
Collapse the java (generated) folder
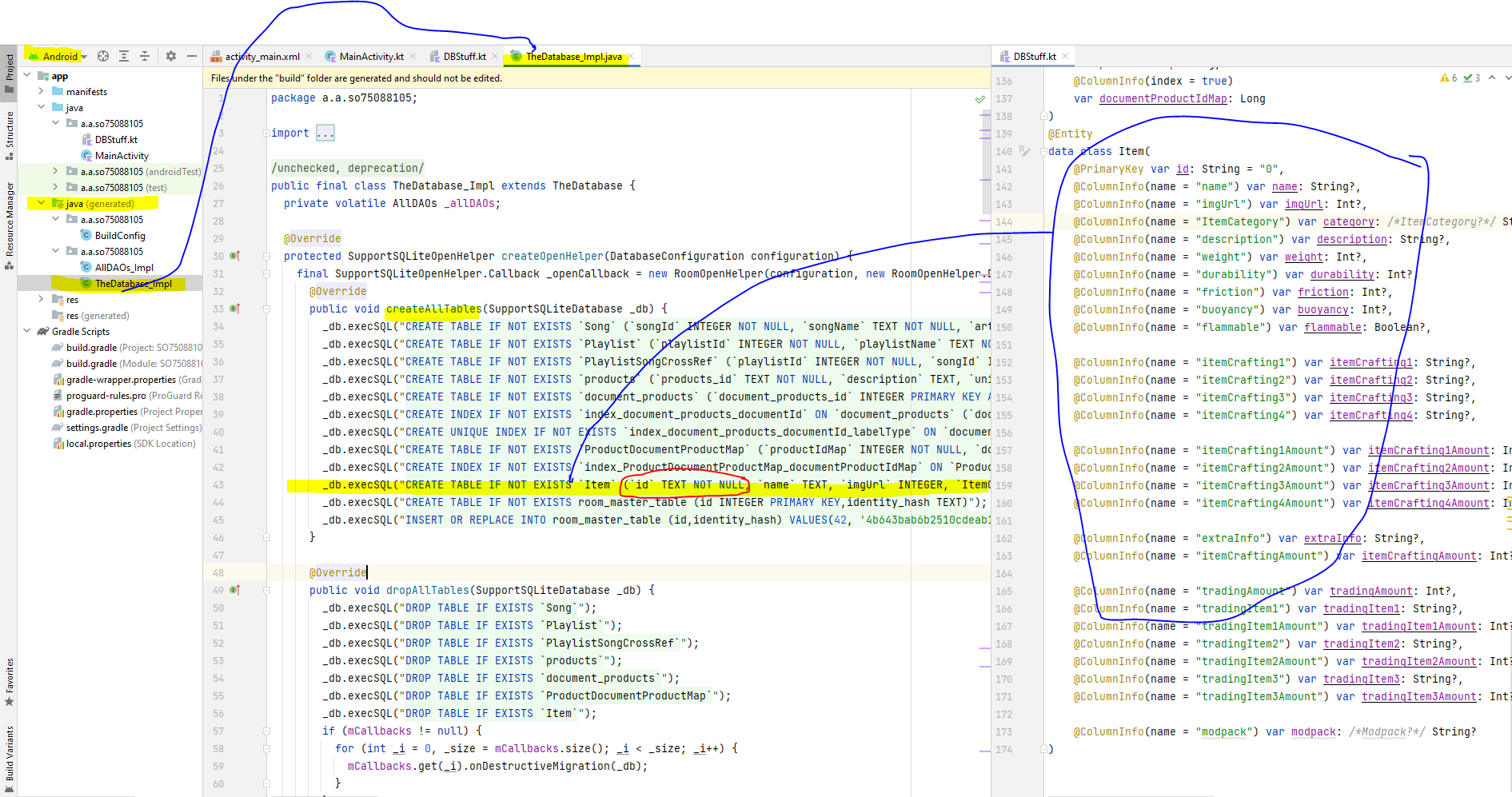pyautogui.click(x=42, y=204)
